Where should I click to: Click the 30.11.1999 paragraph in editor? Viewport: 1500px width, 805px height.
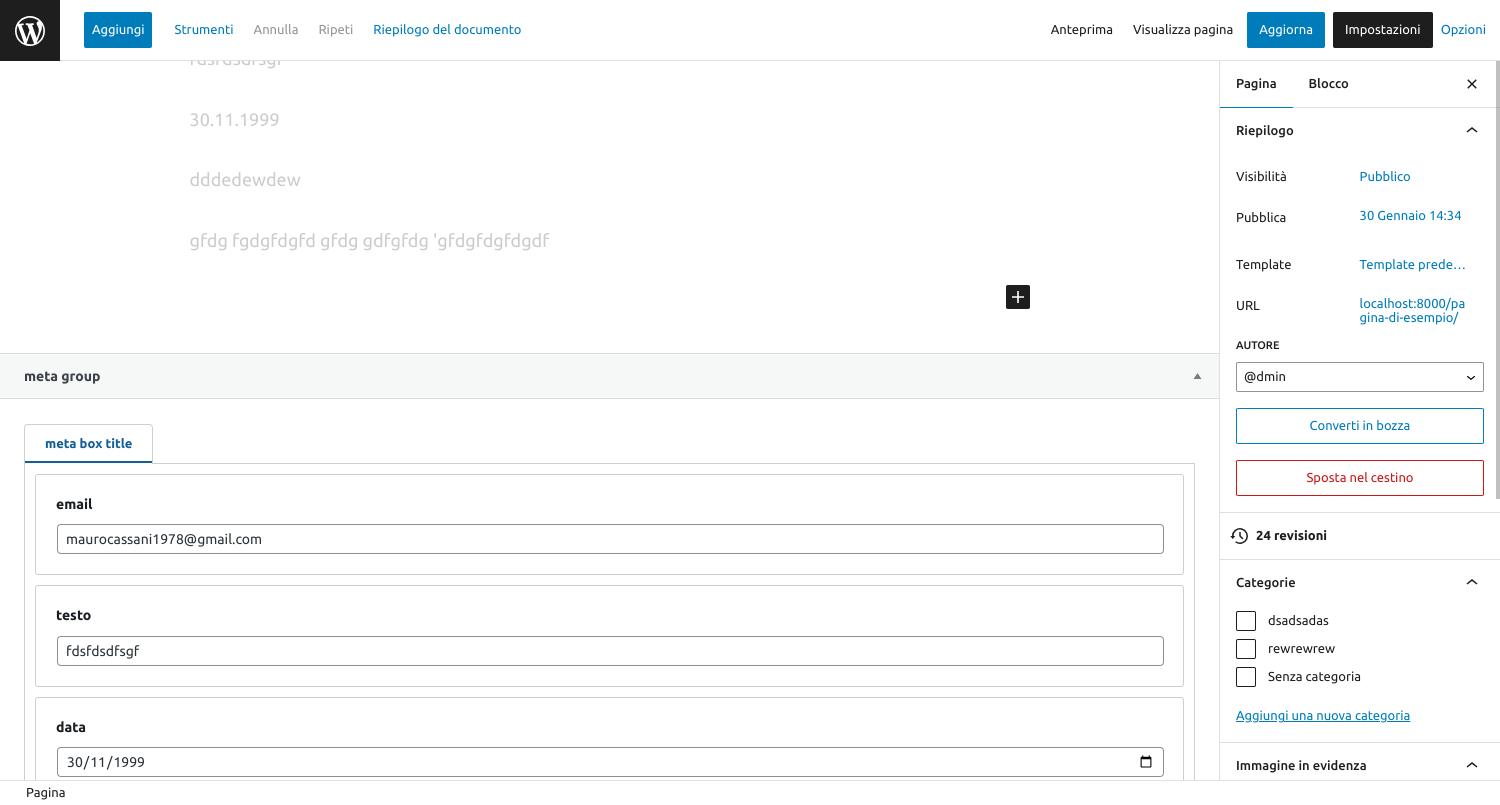(x=235, y=120)
